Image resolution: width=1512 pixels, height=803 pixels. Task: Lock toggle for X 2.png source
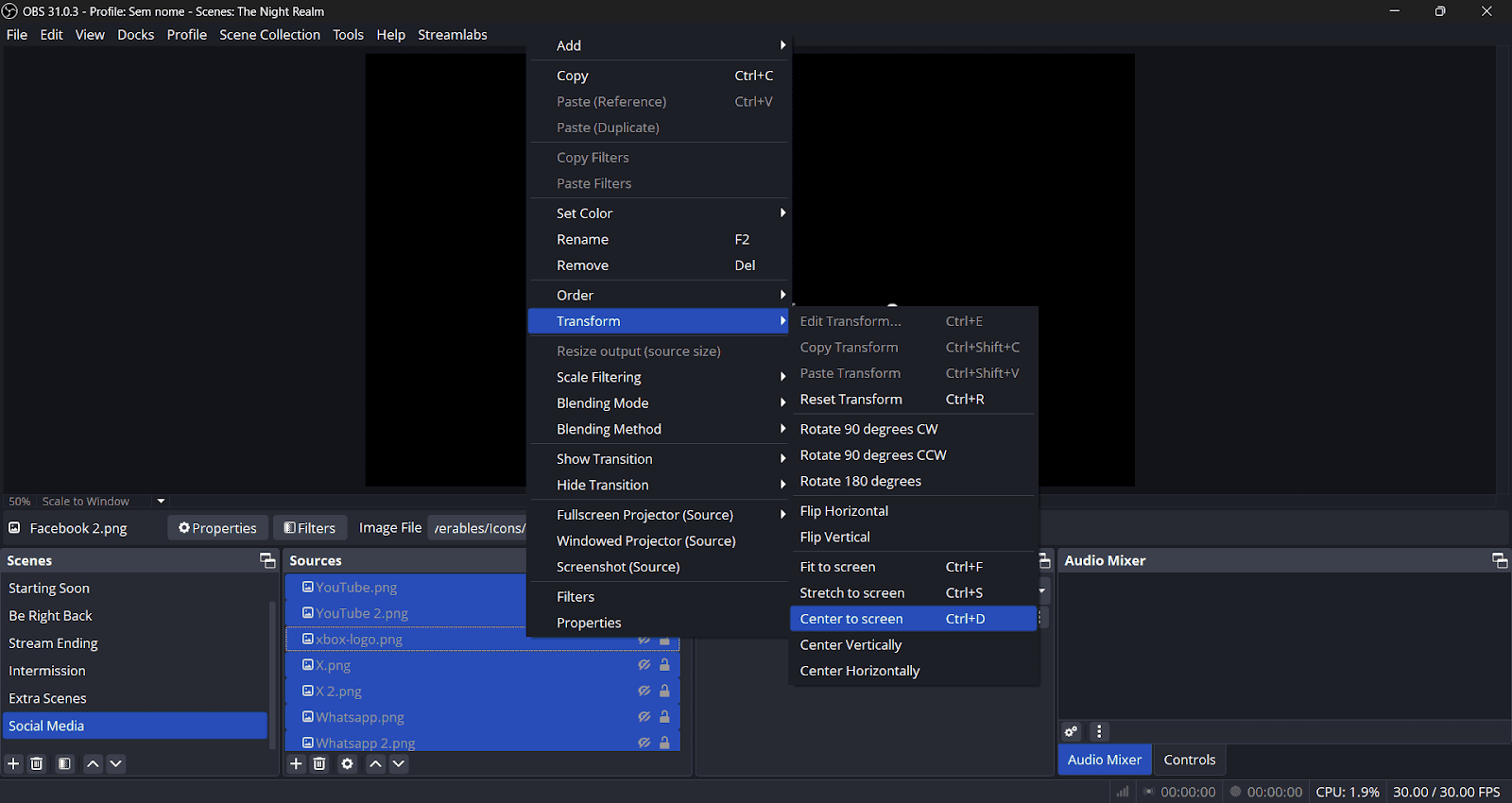pyautogui.click(x=664, y=691)
